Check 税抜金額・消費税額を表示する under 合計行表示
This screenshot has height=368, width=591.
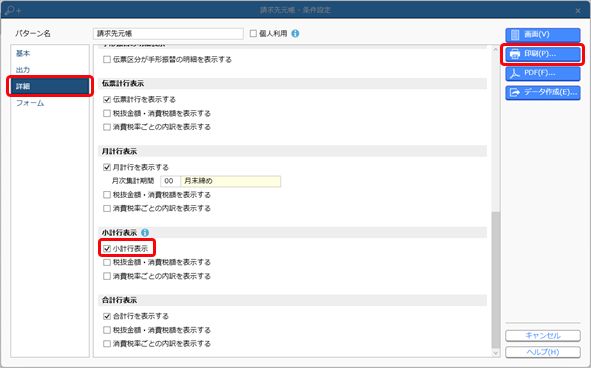107,330
